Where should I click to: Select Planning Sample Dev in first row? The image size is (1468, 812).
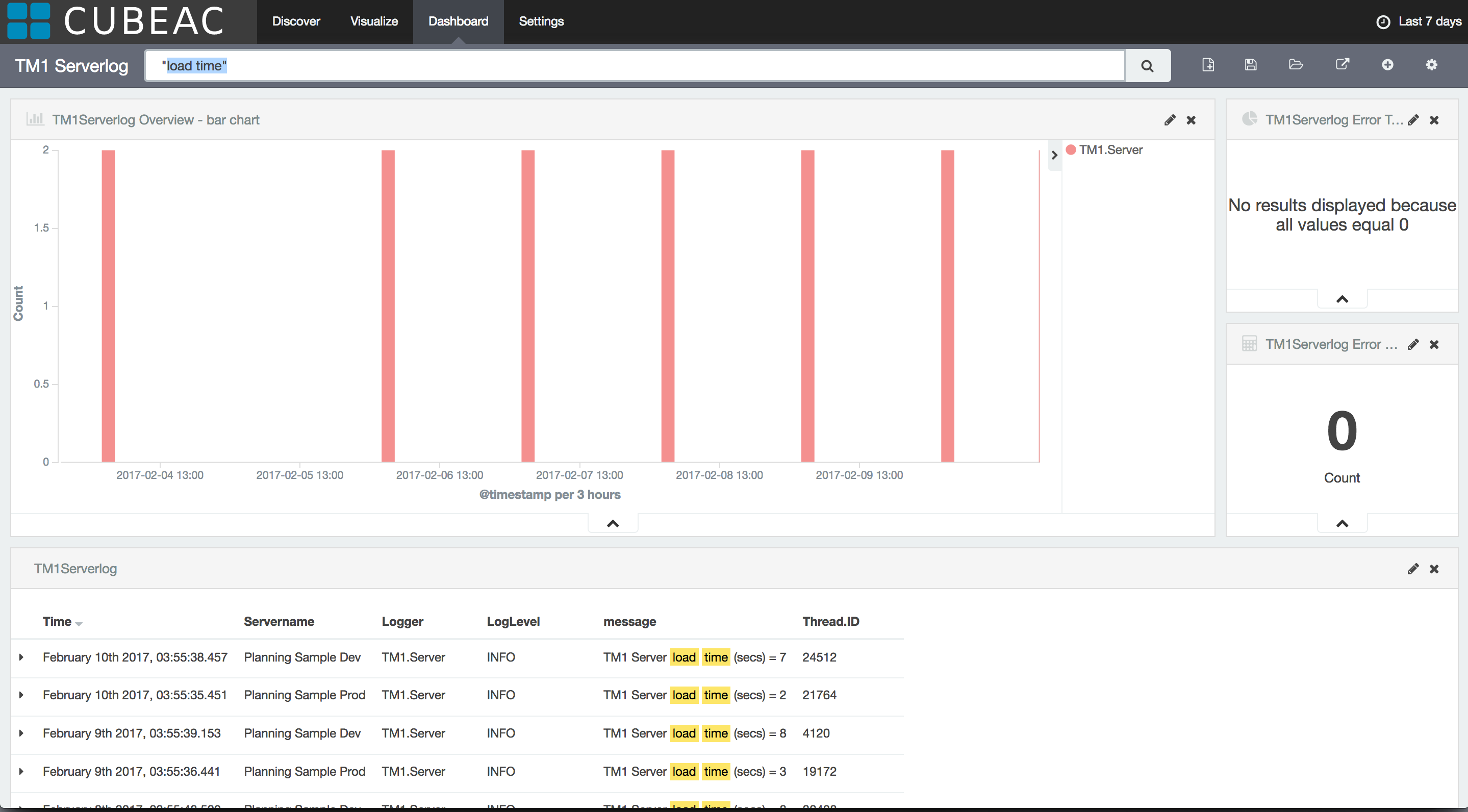[x=302, y=657]
